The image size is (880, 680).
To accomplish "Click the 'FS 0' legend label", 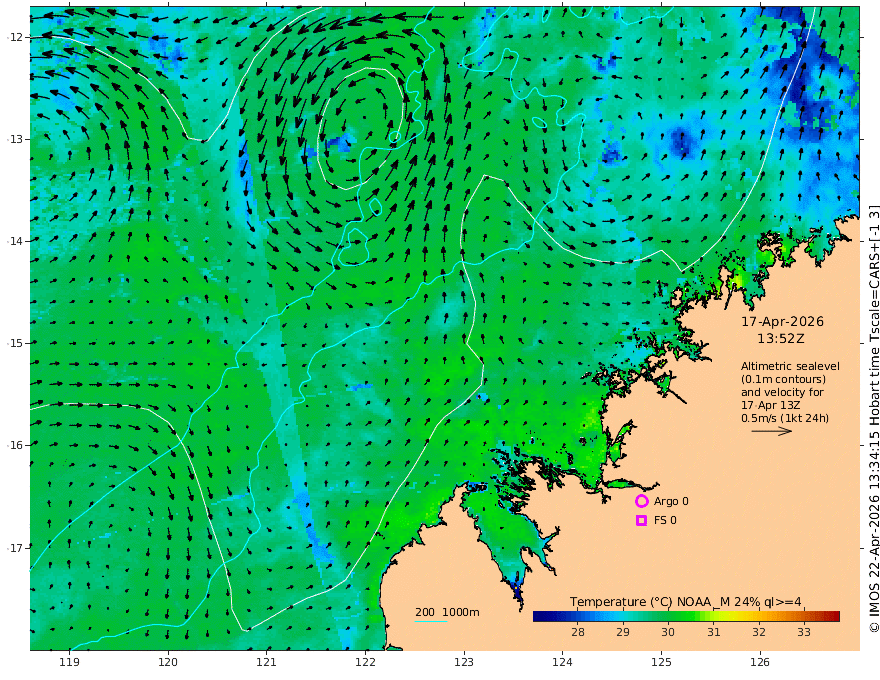I will tap(665, 521).
